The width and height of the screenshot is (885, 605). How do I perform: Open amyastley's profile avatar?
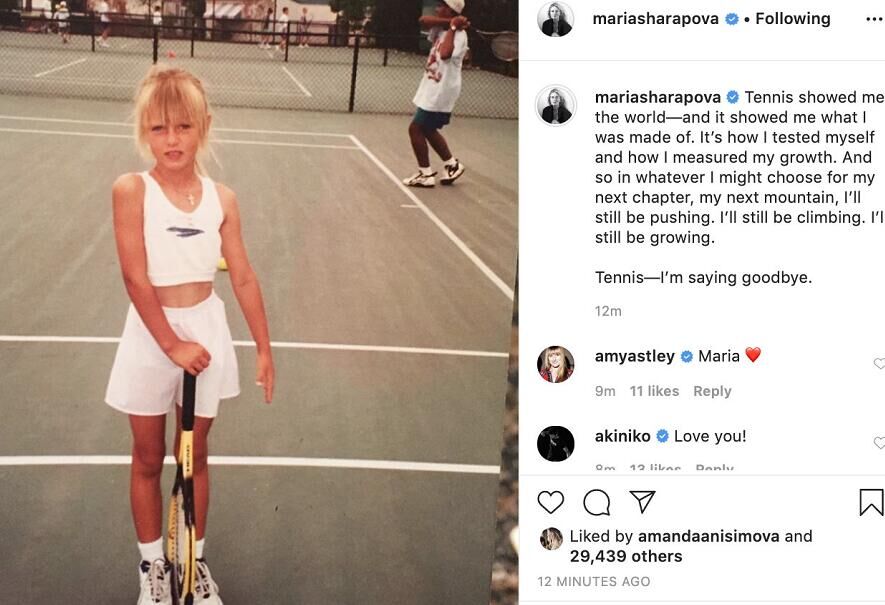click(x=555, y=364)
